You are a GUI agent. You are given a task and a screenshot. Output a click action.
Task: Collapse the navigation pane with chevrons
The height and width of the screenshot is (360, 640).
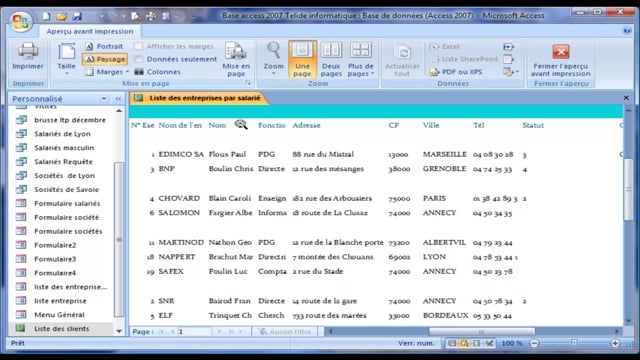point(118,99)
